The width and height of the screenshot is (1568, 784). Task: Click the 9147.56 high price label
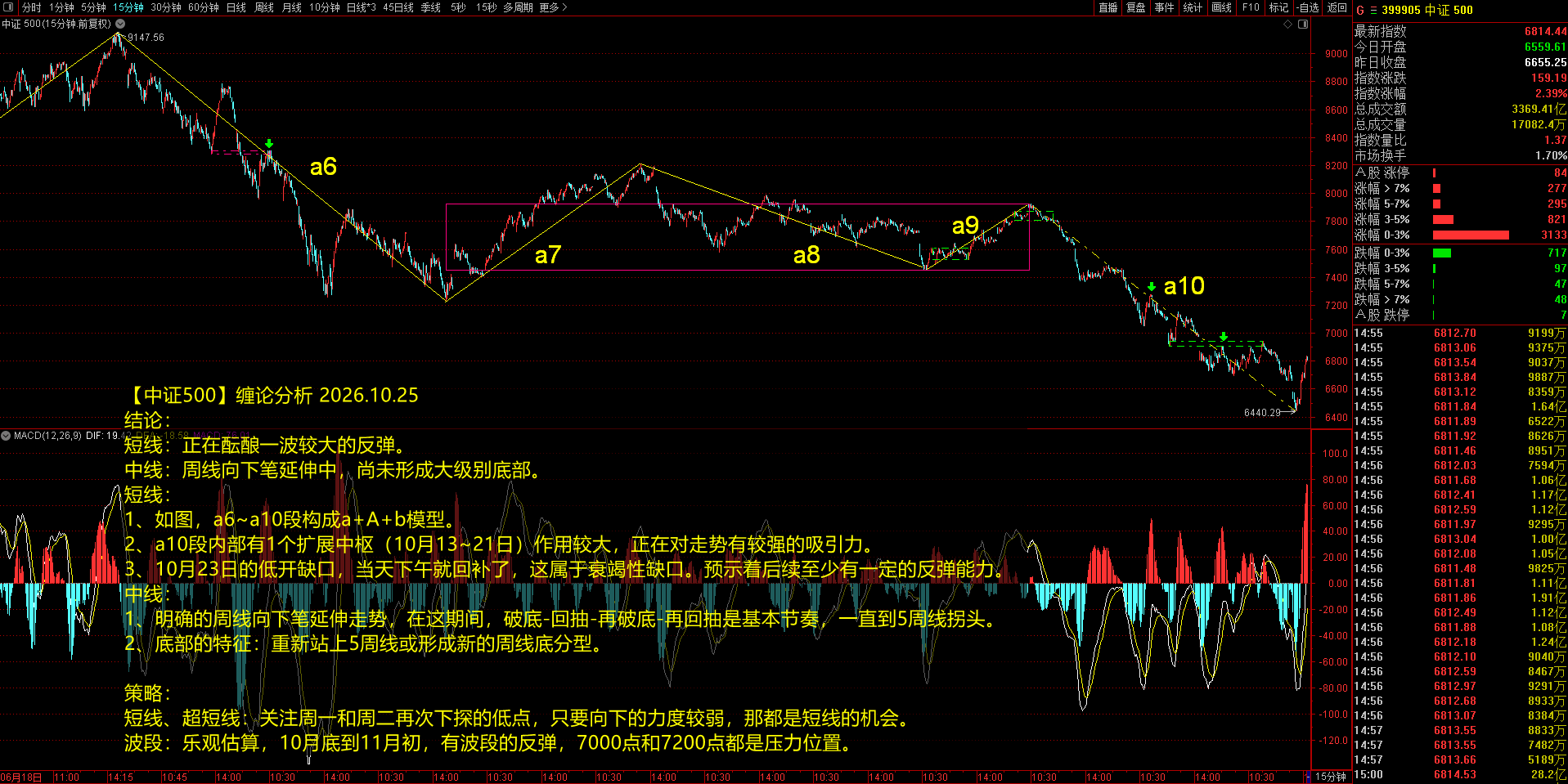tap(146, 38)
